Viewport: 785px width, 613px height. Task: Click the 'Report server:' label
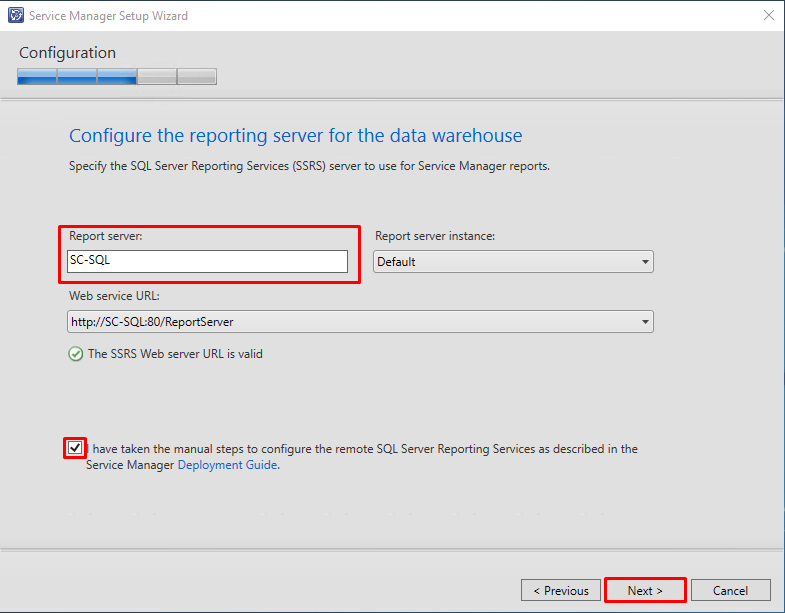(106, 236)
